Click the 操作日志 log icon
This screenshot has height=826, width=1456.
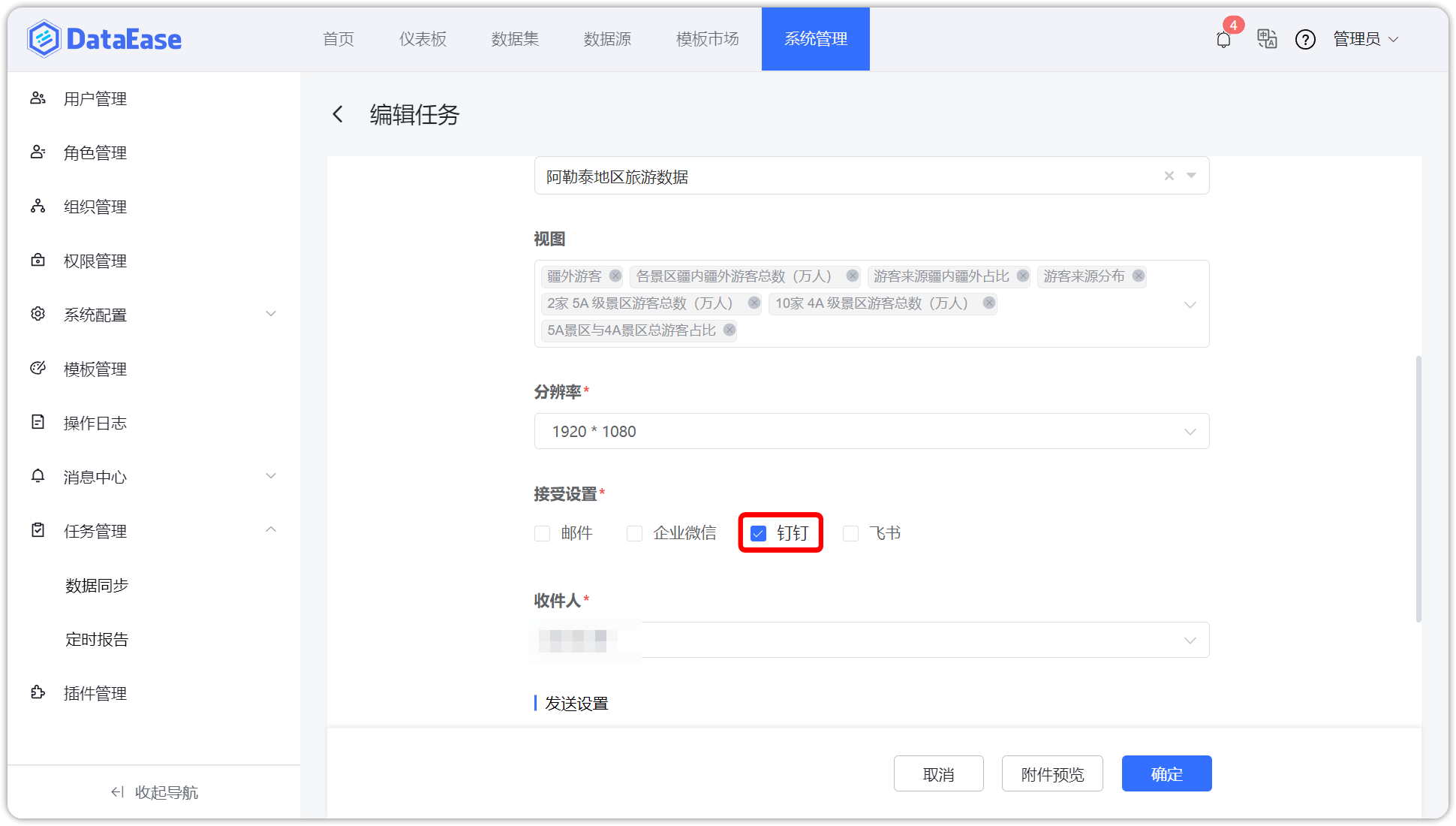coord(38,422)
